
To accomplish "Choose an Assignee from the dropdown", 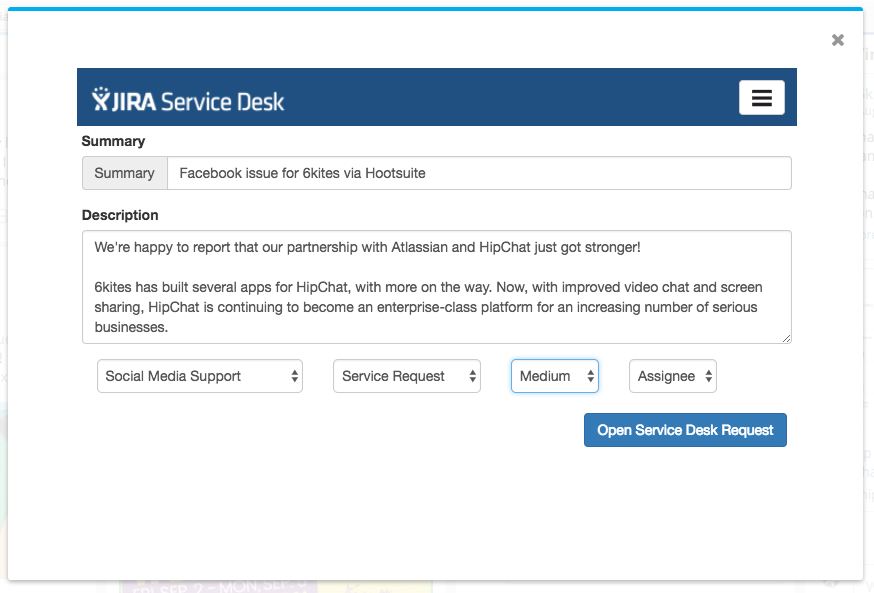I will pos(673,376).
